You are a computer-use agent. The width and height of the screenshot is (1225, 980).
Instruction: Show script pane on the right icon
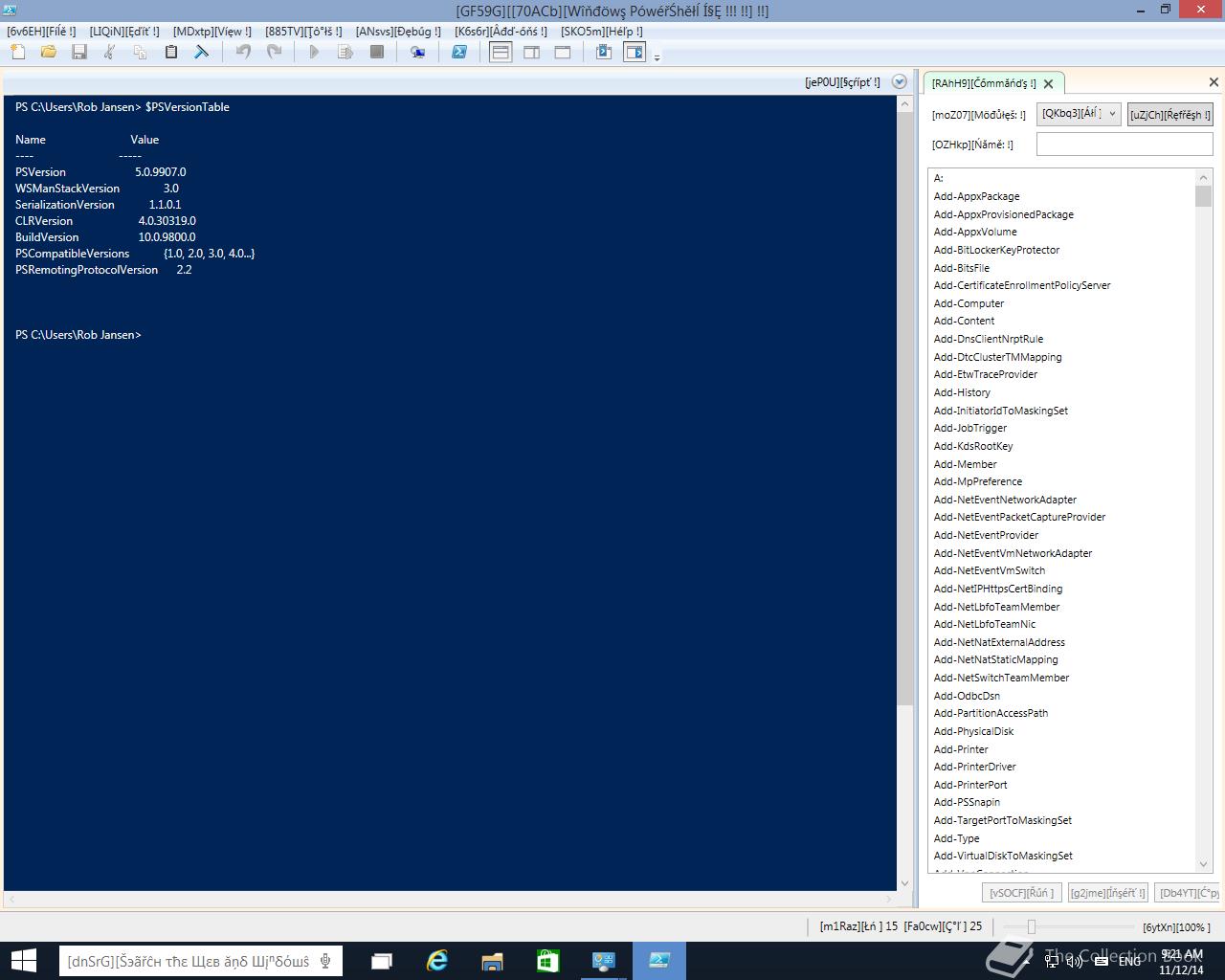tap(532, 52)
